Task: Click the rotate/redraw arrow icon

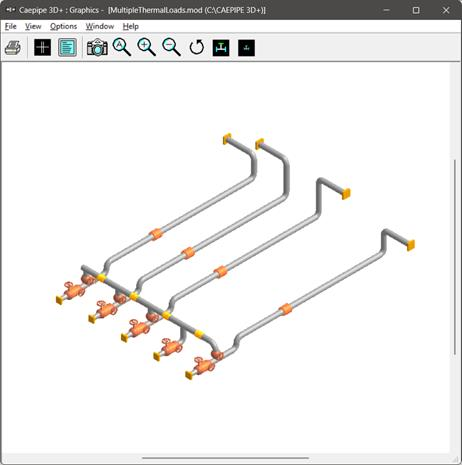Action: tap(197, 47)
